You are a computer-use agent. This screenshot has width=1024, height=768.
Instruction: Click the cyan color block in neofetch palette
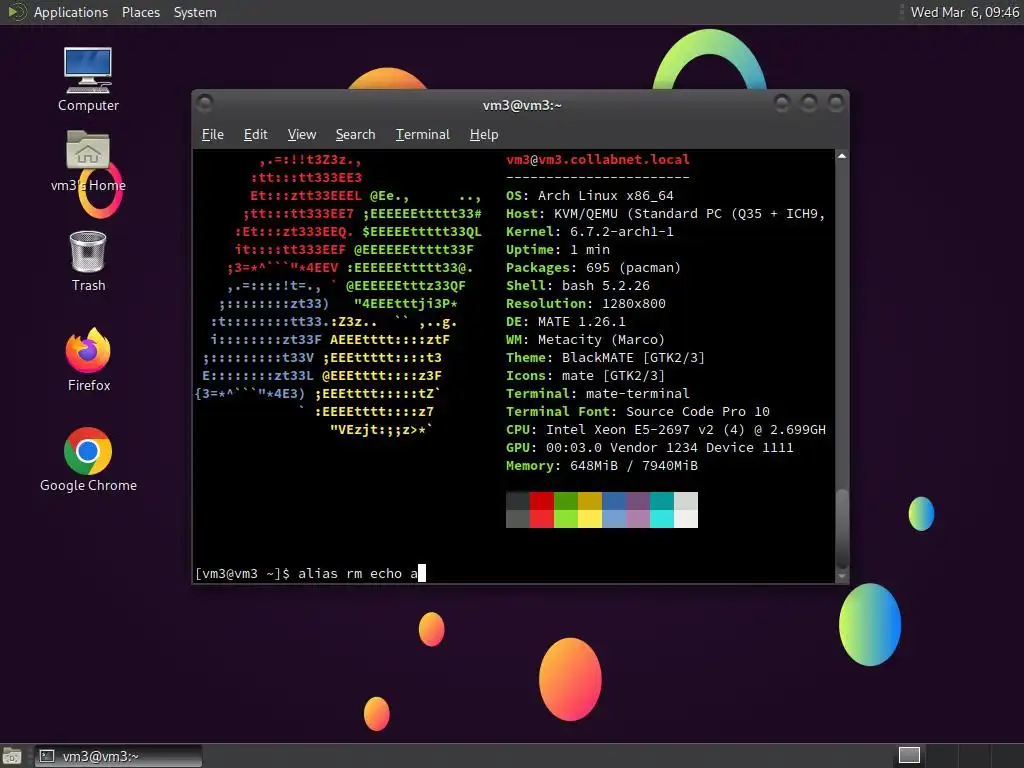click(x=662, y=519)
